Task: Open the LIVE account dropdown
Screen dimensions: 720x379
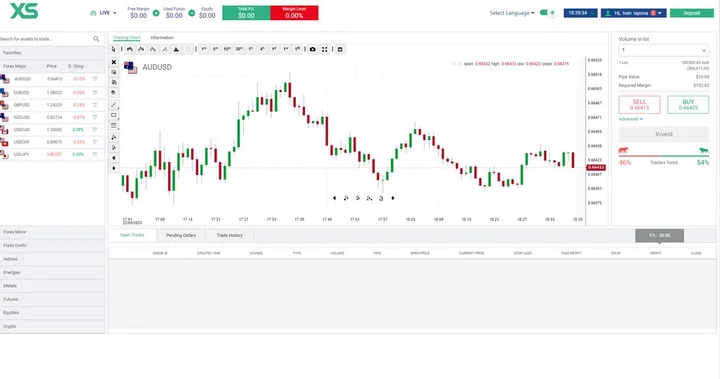Action: (x=103, y=13)
